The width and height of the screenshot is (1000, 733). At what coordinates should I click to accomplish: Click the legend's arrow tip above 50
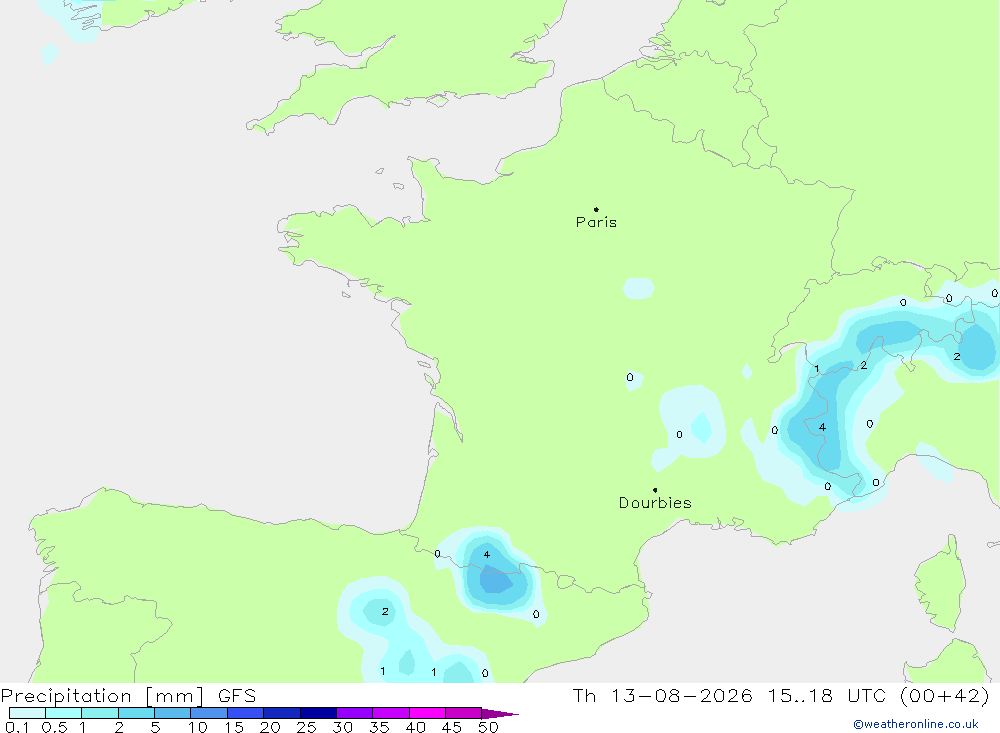pyautogui.click(x=500, y=713)
